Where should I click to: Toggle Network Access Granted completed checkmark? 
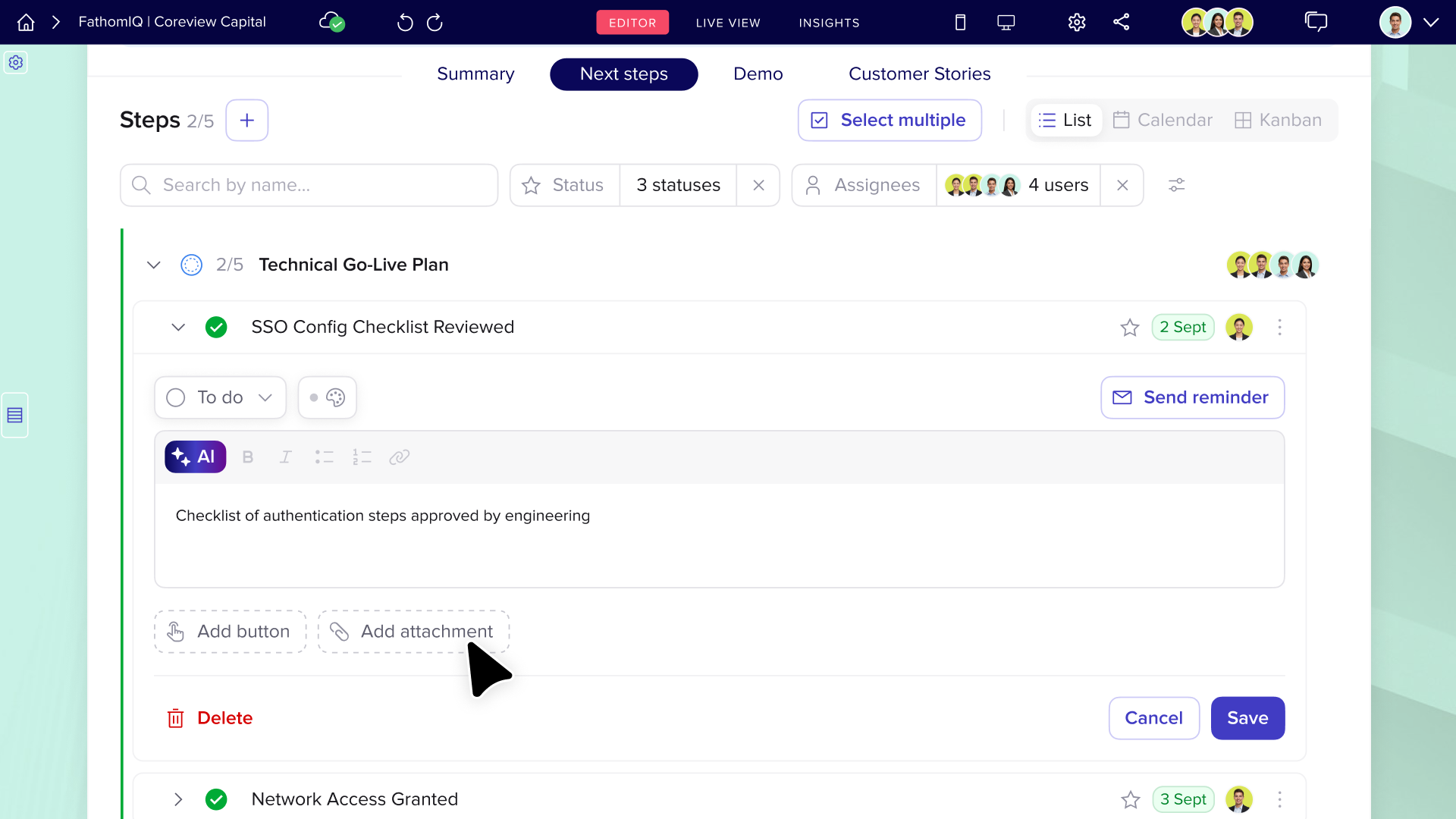pyautogui.click(x=216, y=799)
